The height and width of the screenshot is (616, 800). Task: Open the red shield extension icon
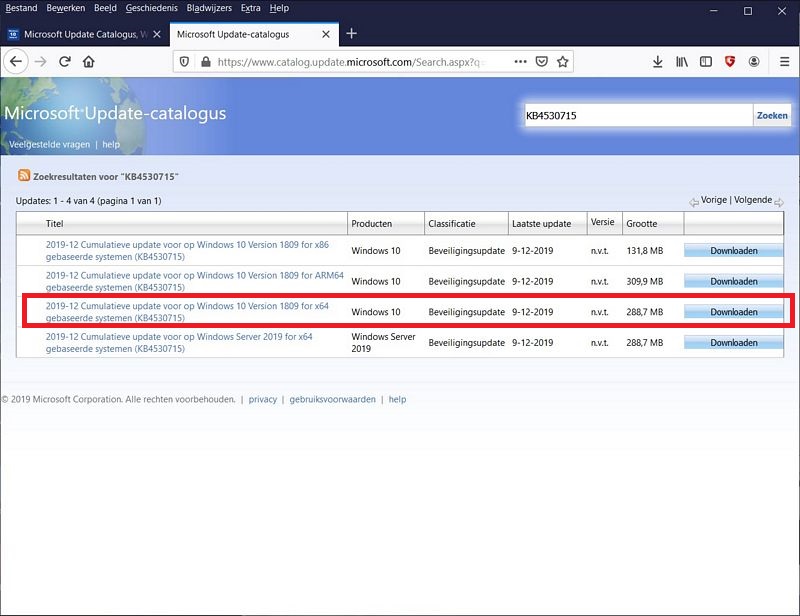[730, 62]
